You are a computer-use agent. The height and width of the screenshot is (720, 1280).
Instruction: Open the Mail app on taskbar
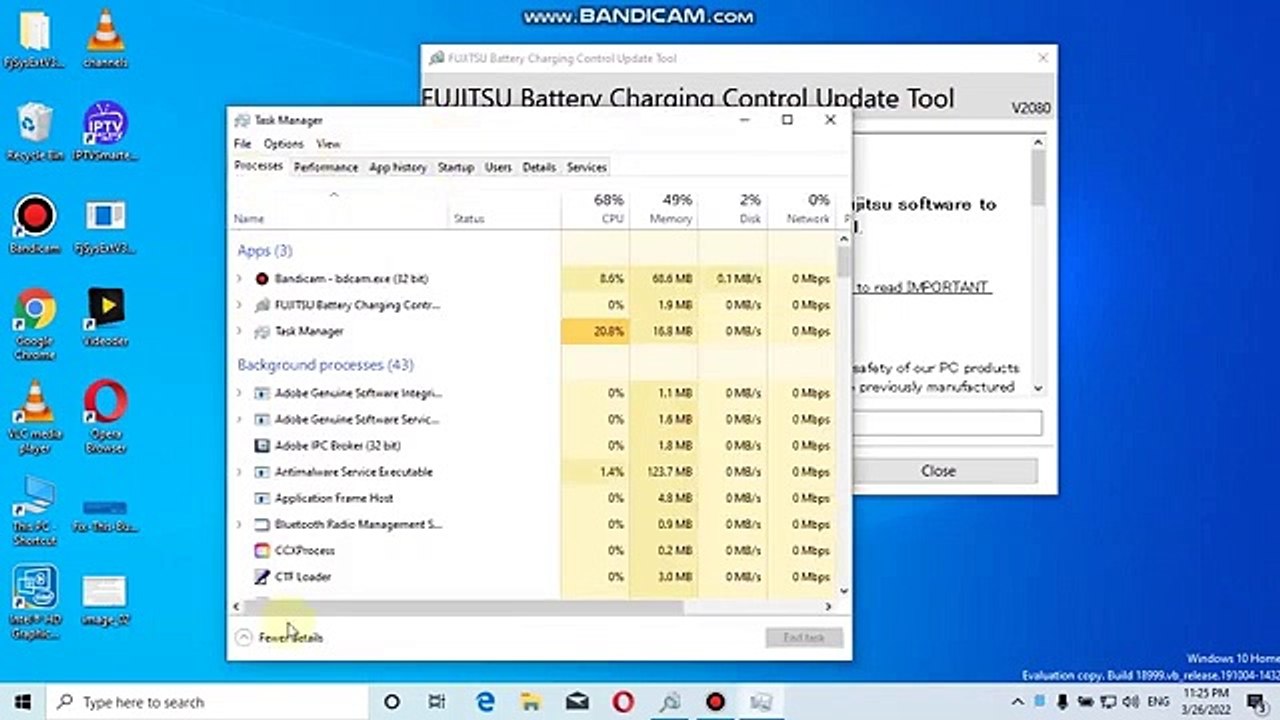[x=577, y=702]
